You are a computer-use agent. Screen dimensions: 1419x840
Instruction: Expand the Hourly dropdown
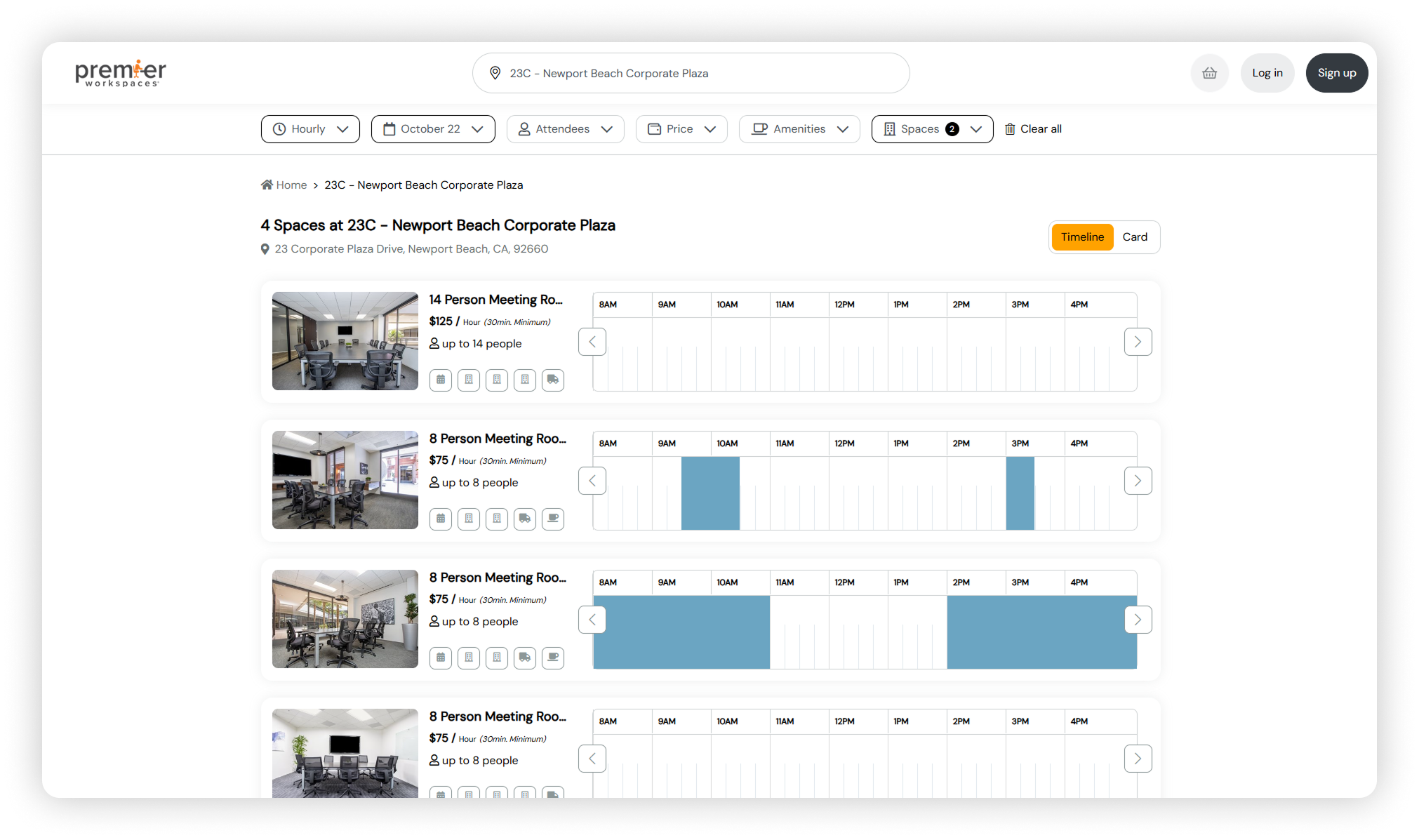pyautogui.click(x=310, y=129)
